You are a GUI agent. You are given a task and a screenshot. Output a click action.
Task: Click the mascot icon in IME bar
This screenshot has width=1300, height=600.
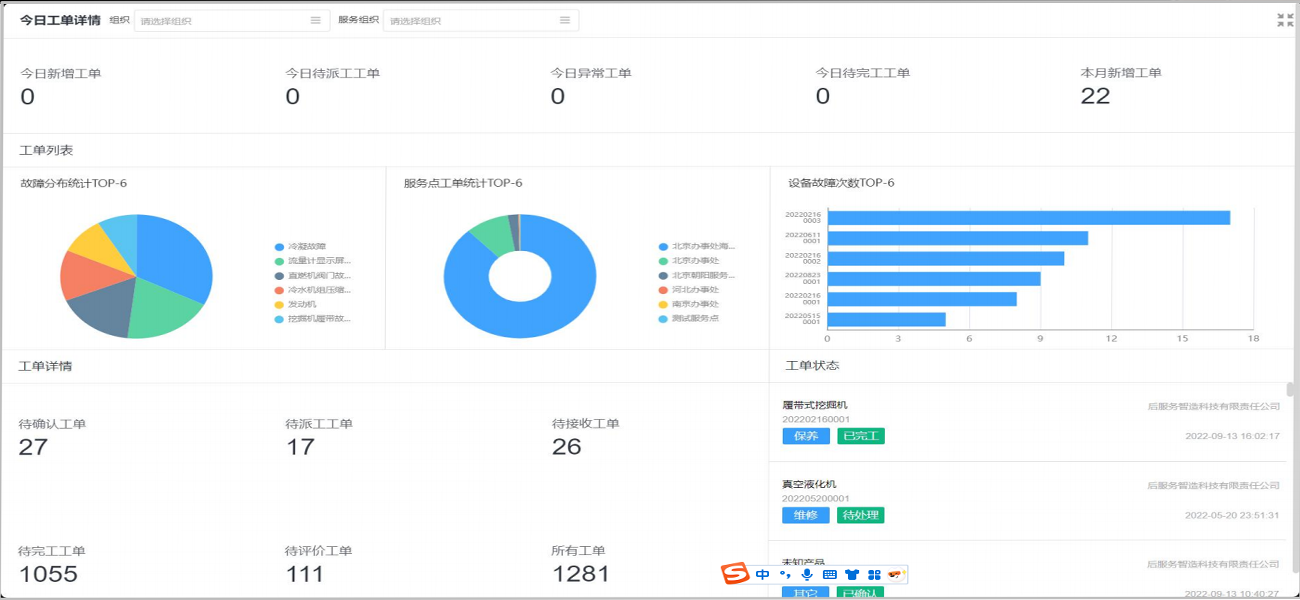point(896,574)
